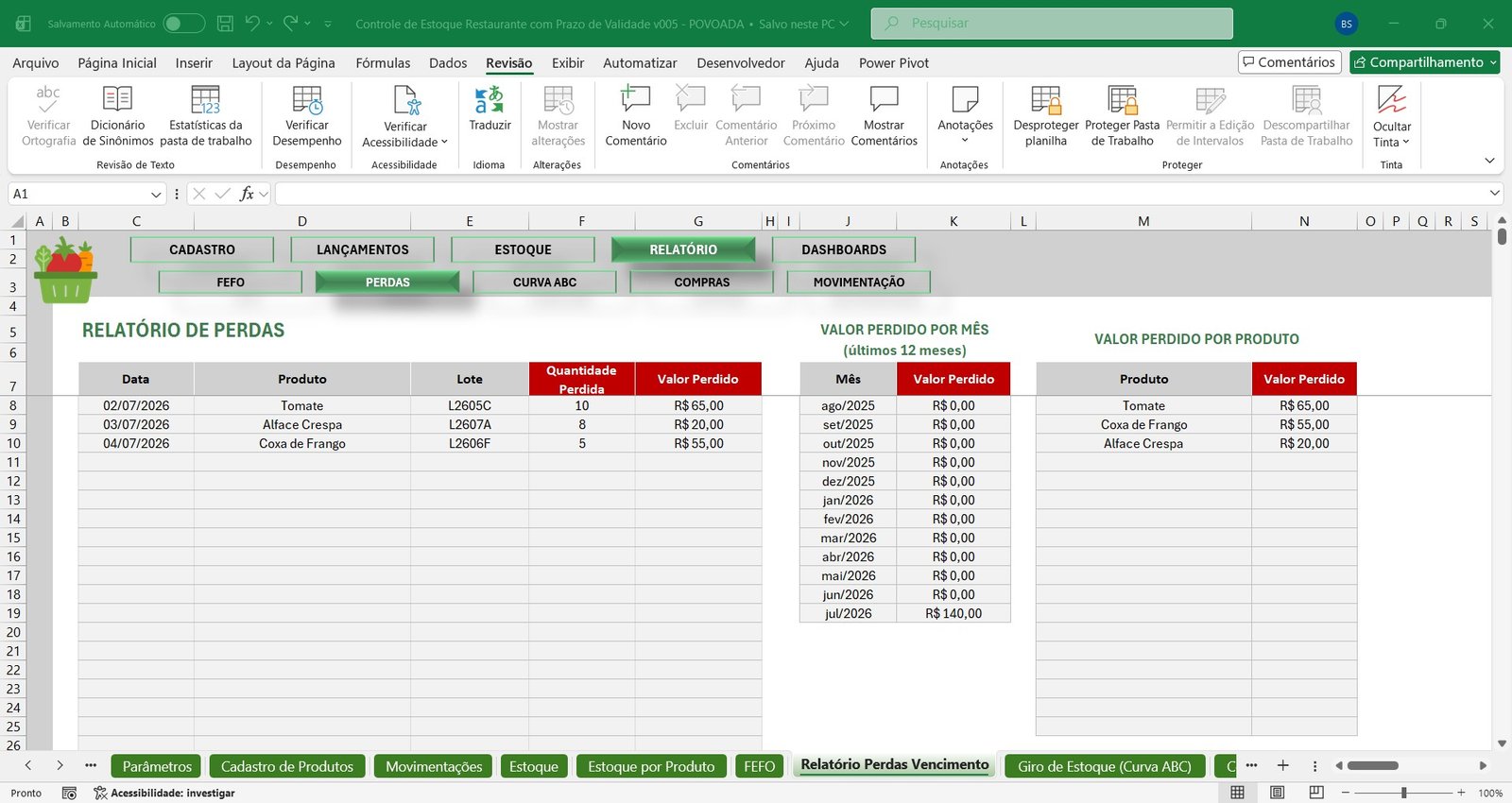Switch to the Power Pivot tab
The width and height of the screenshot is (1512, 803).
[x=893, y=62]
